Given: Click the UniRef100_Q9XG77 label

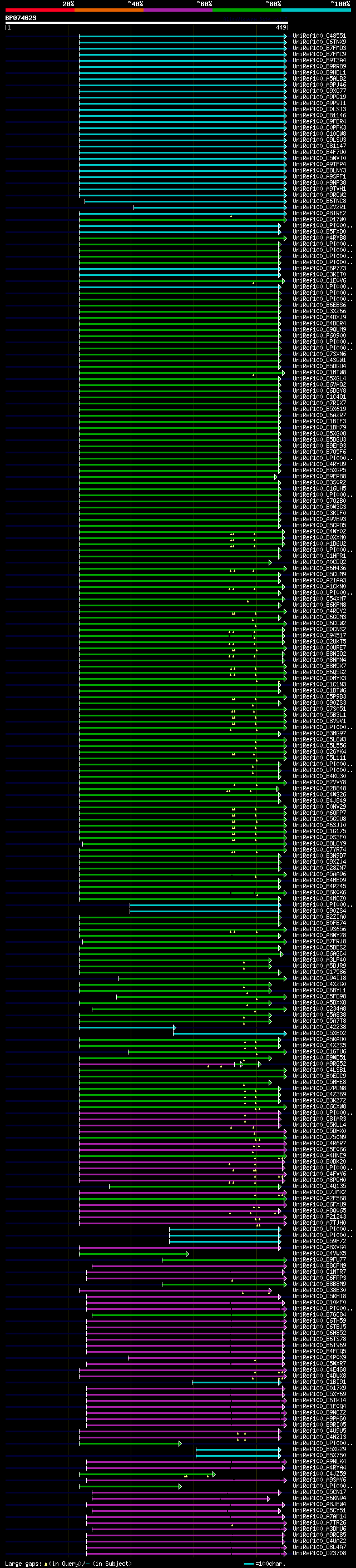Looking at the screenshot, I should (x=319, y=91).
